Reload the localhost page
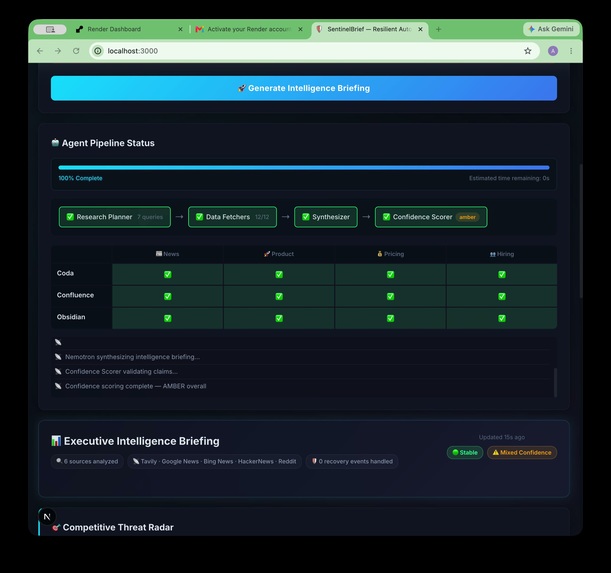 point(76,51)
